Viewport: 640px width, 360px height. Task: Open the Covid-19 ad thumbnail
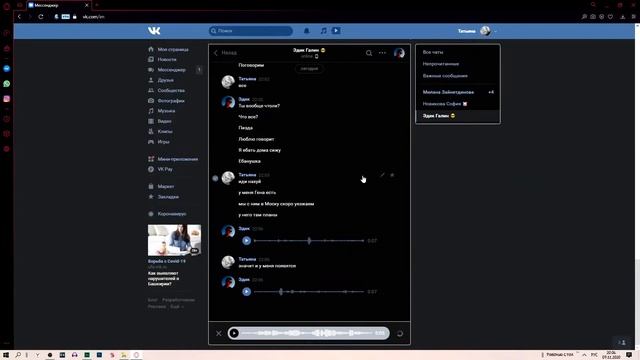click(x=174, y=240)
